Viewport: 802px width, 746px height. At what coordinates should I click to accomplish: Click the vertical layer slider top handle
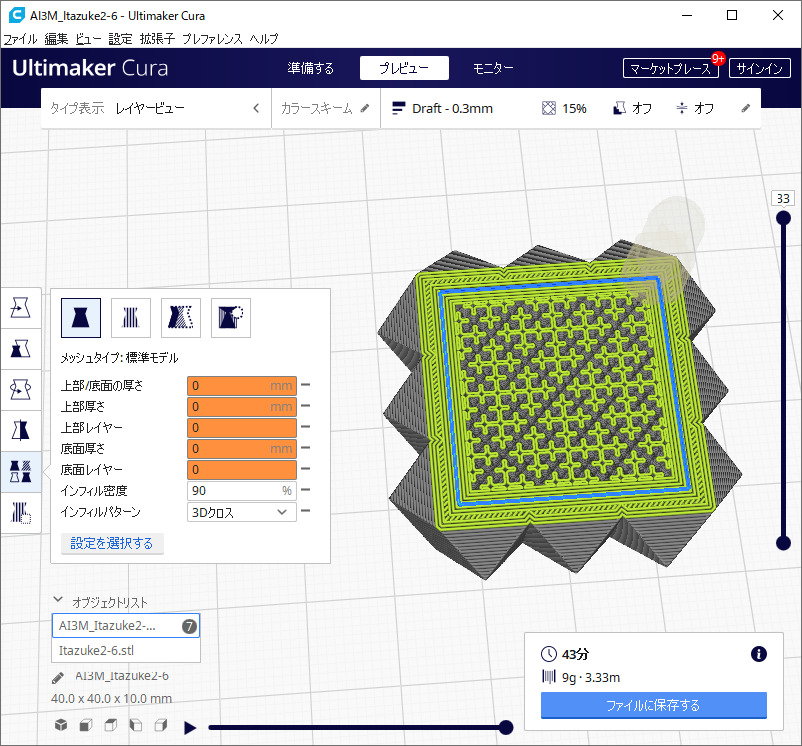coord(784,220)
